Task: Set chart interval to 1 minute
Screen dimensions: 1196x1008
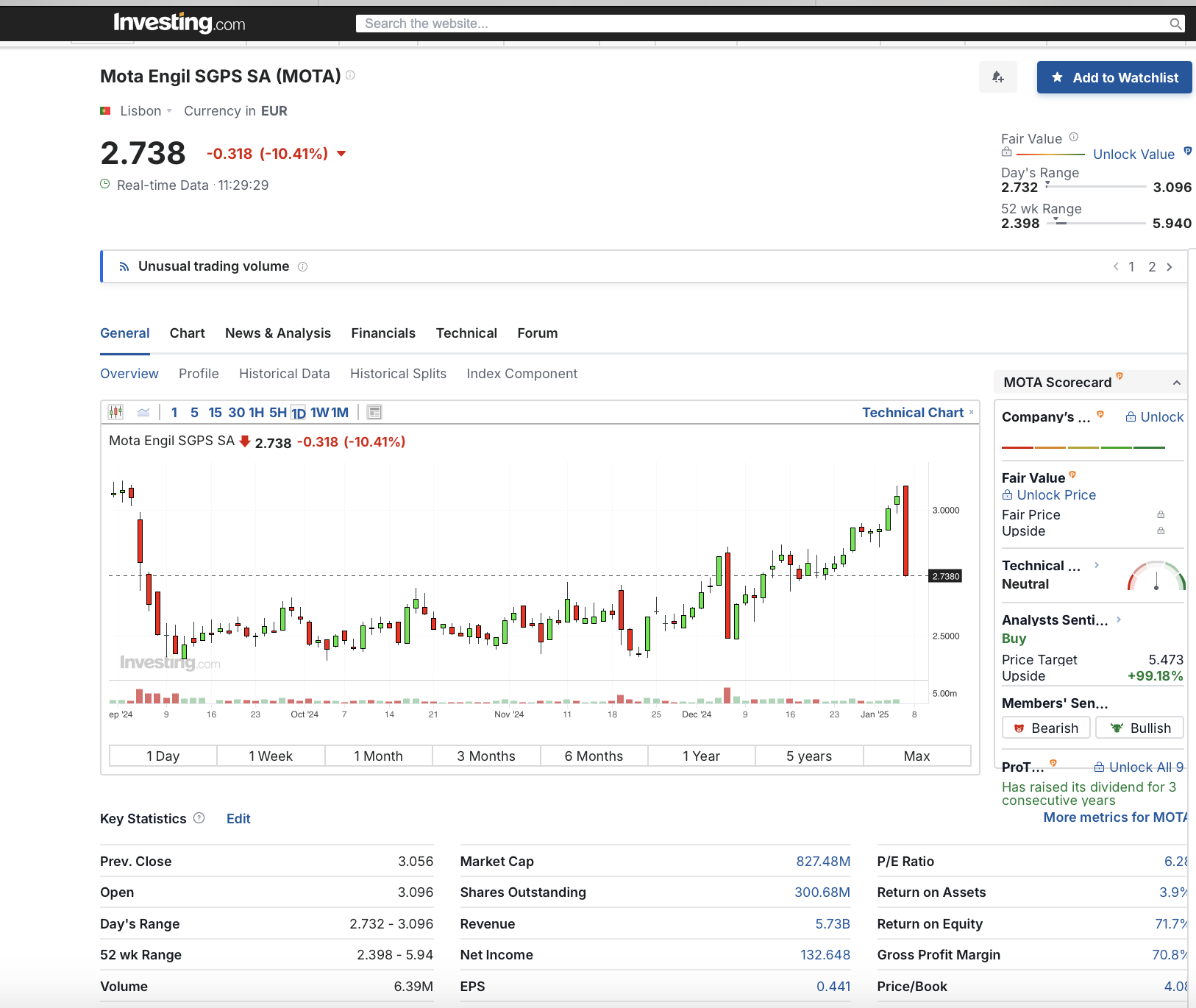Action: click(x=174, y=412)
